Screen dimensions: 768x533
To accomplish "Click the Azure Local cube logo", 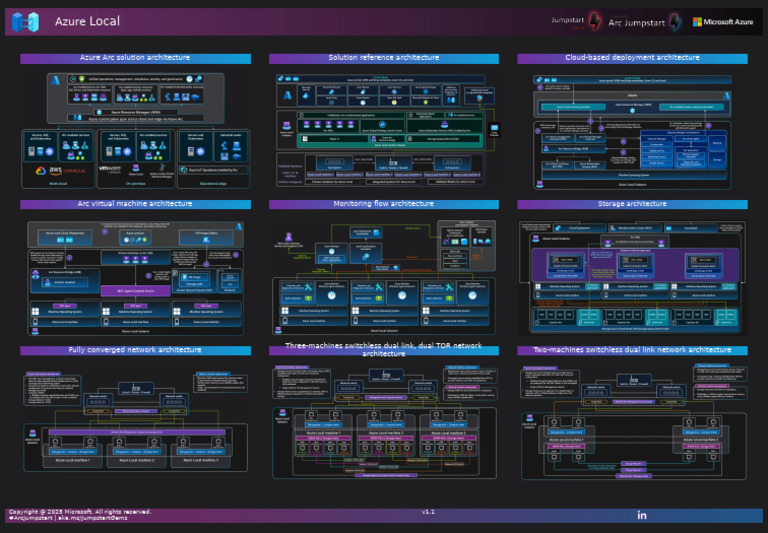I will pyautogui.click(x=25, y=22).
